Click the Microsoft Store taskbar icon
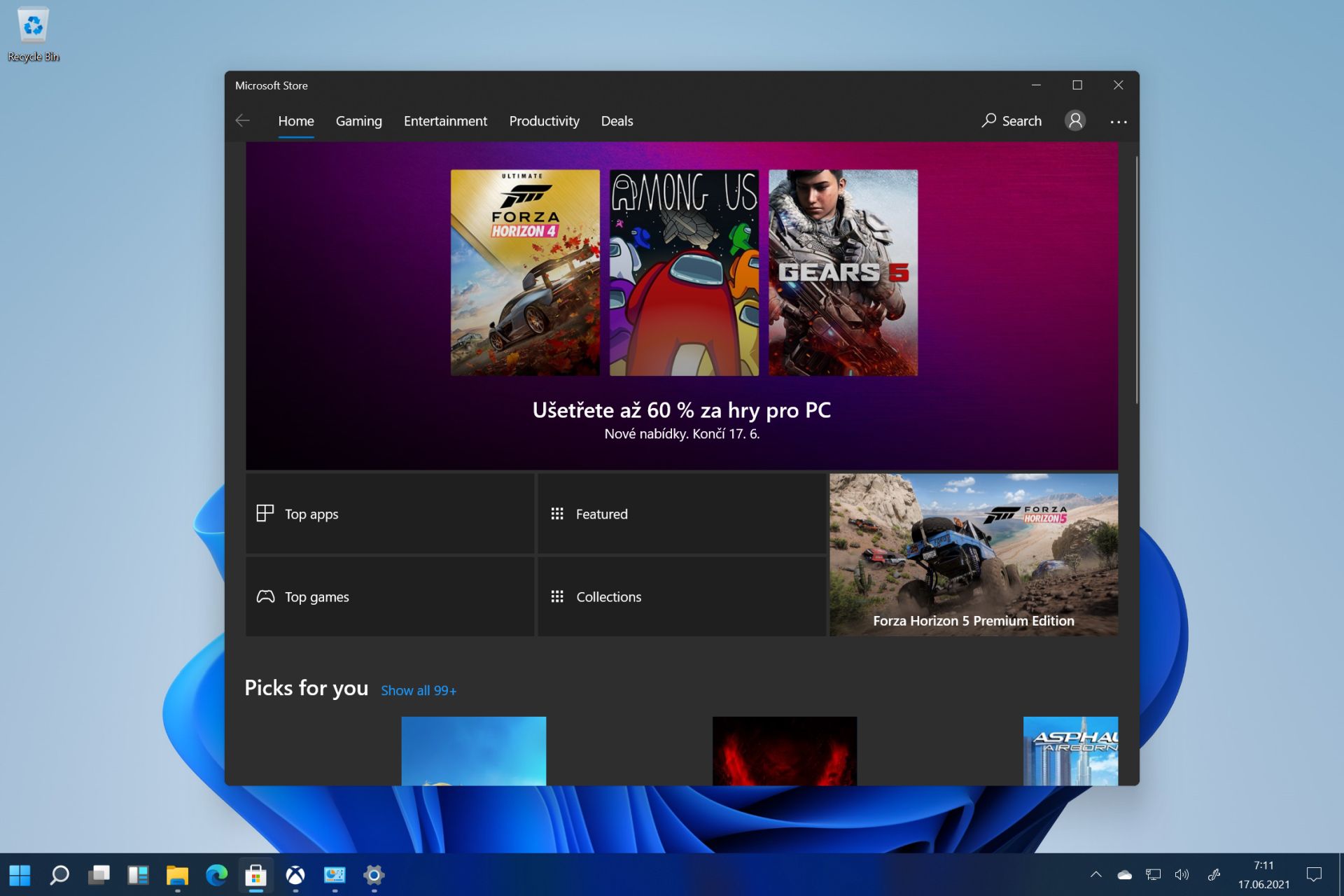The image size is (1344, 896). (x=256, y=875)
